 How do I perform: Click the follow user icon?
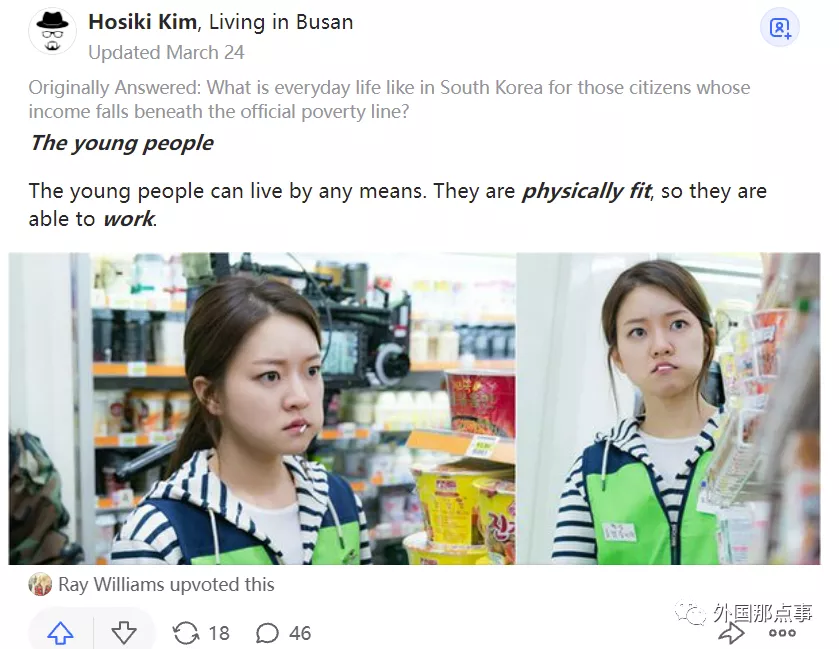[x=780, y=28]
